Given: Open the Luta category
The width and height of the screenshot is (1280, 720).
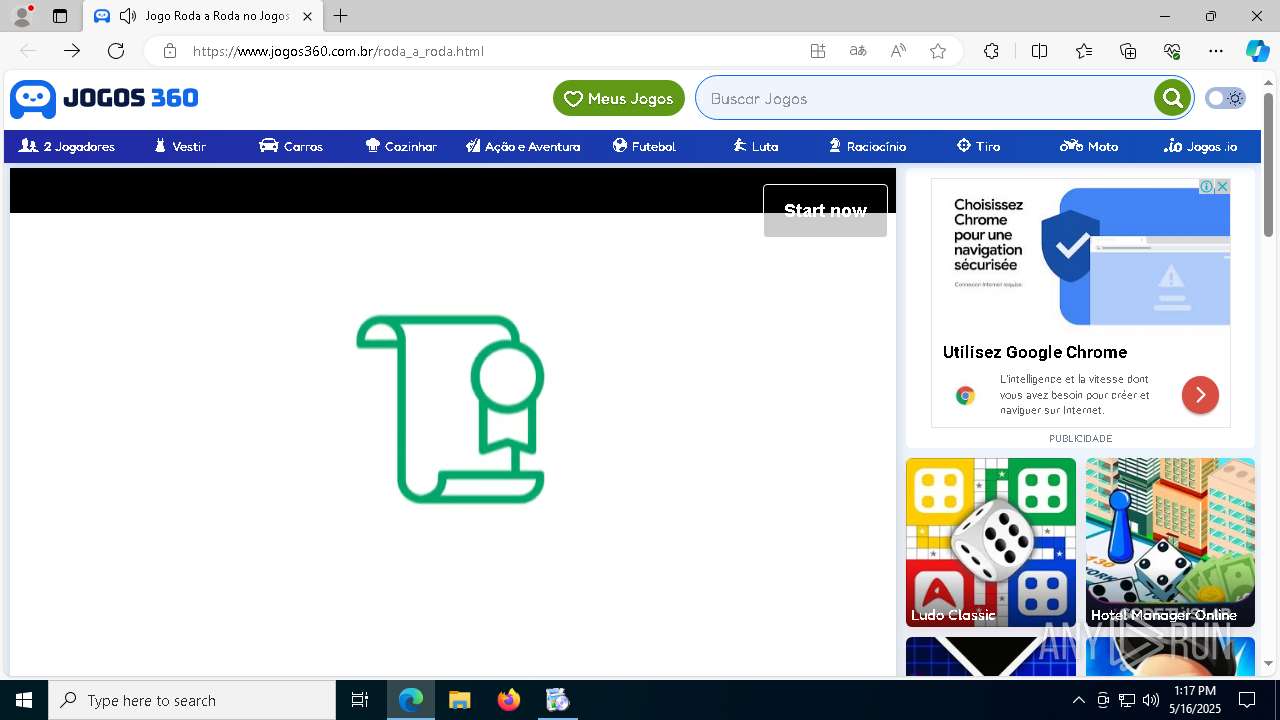Looking at the screenshot, I should pyautogui.click(x=755, y=146).
